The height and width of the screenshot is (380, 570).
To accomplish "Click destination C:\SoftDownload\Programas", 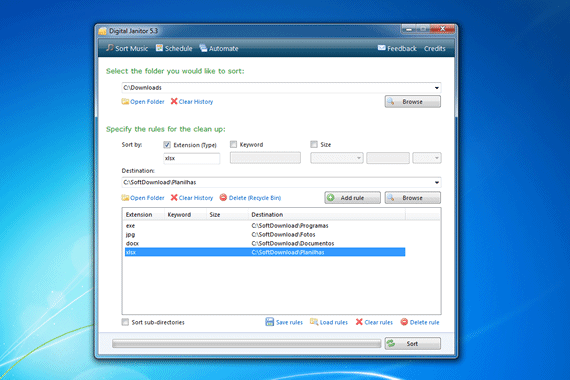I will [x=290, y=226].
